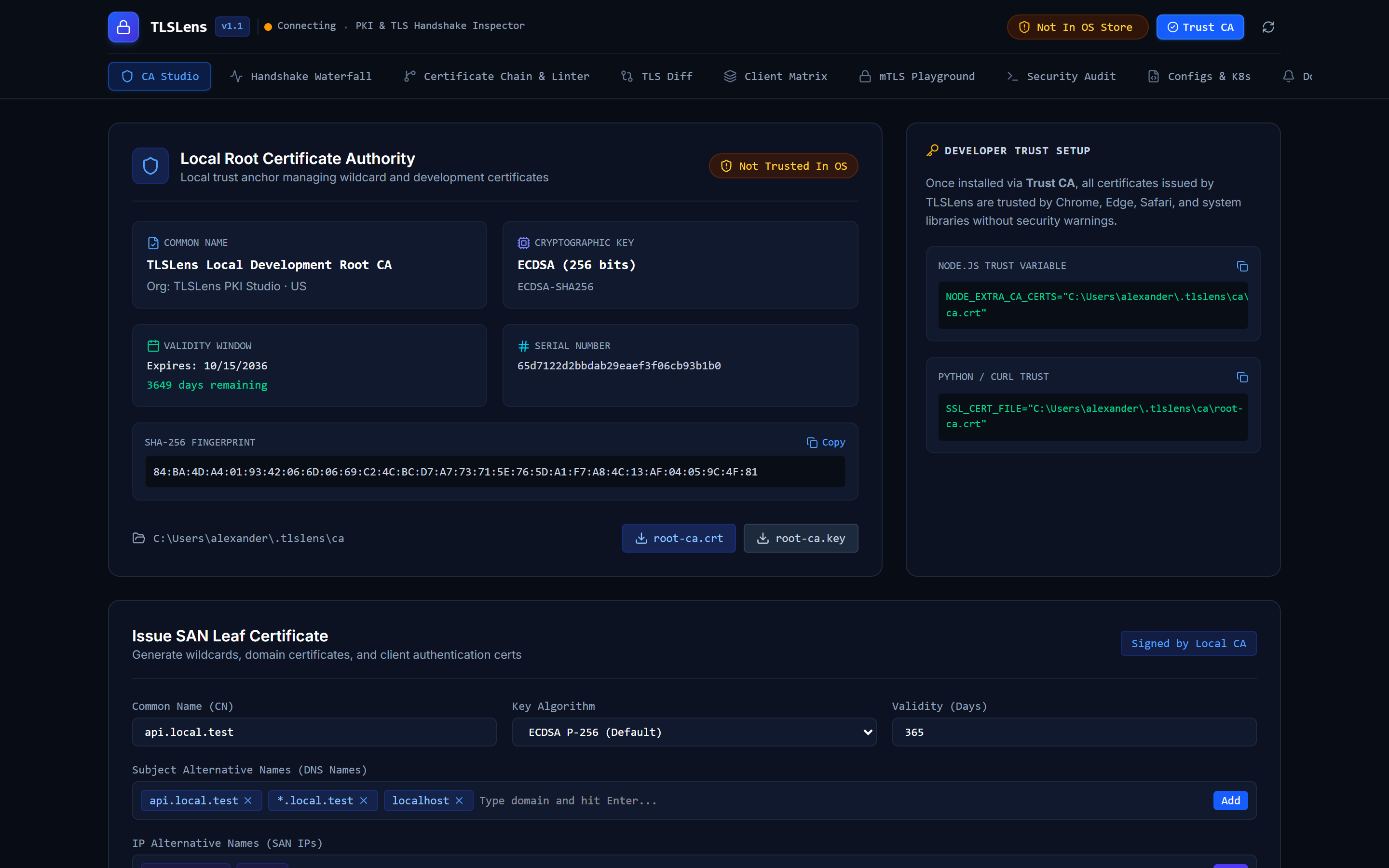
Task: Open the CA Studio tab
Action: 160,76
